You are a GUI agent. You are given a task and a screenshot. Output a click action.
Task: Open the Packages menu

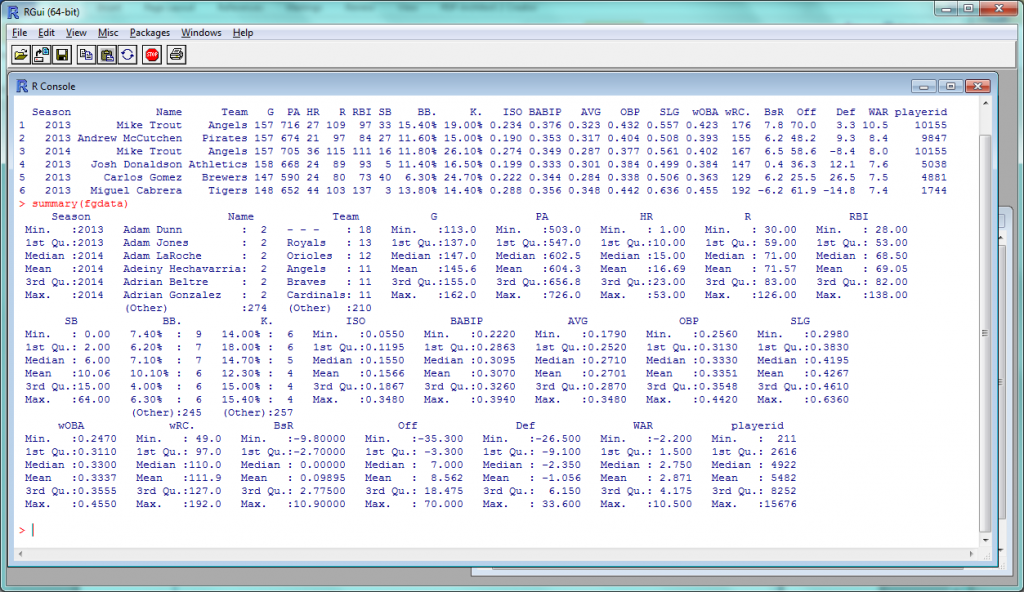[150, 32]
